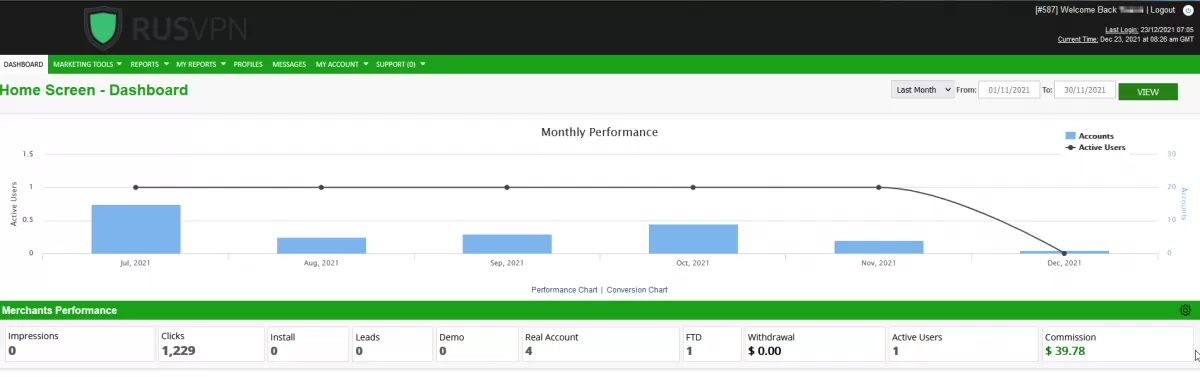The image size is (1200, 377).
Task: Open the Merchants Performance settings gear
Action: tap(1185, 311)
